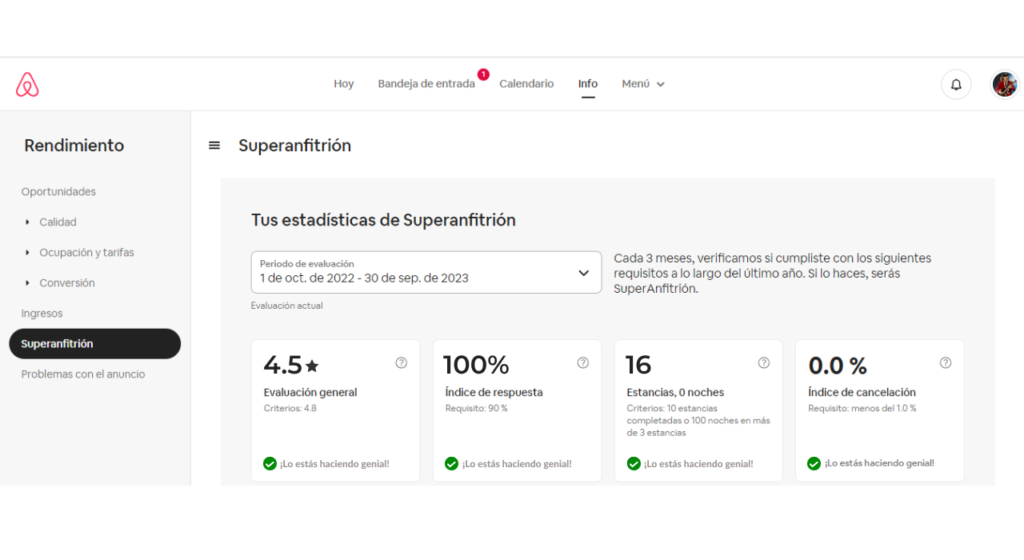The image size is (1024, 560).
Task: Click help icon on Evaluación general card
Action: coord(401,363)
